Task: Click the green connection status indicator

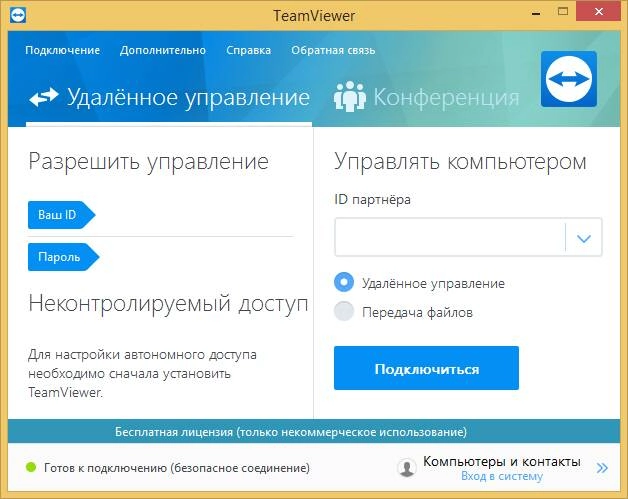Action: tap(31, 467)
